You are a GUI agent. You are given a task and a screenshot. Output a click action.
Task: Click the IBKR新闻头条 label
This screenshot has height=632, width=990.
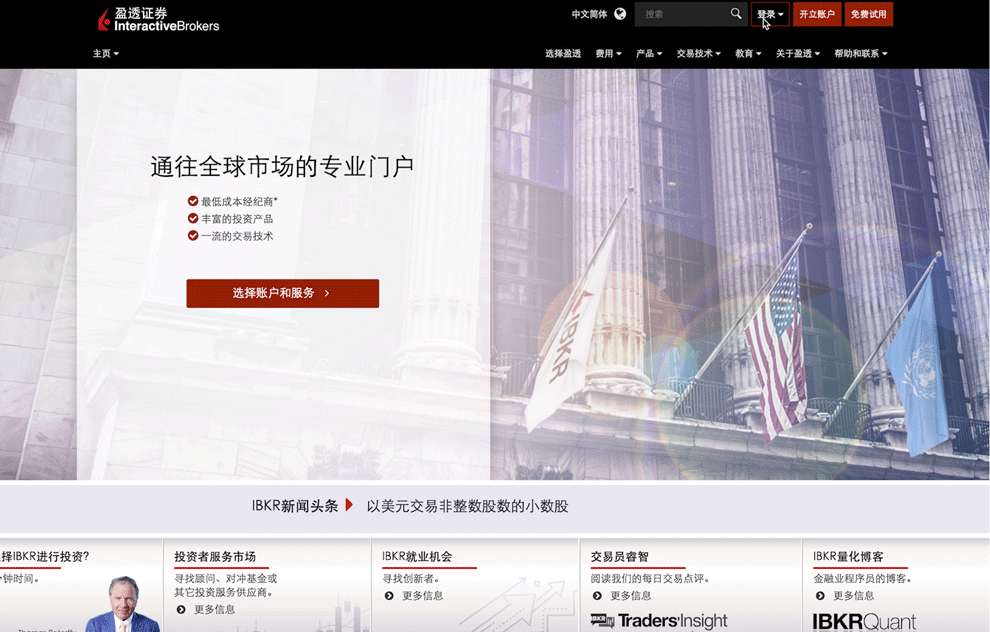pyautogui.click(x=295, y=506)
